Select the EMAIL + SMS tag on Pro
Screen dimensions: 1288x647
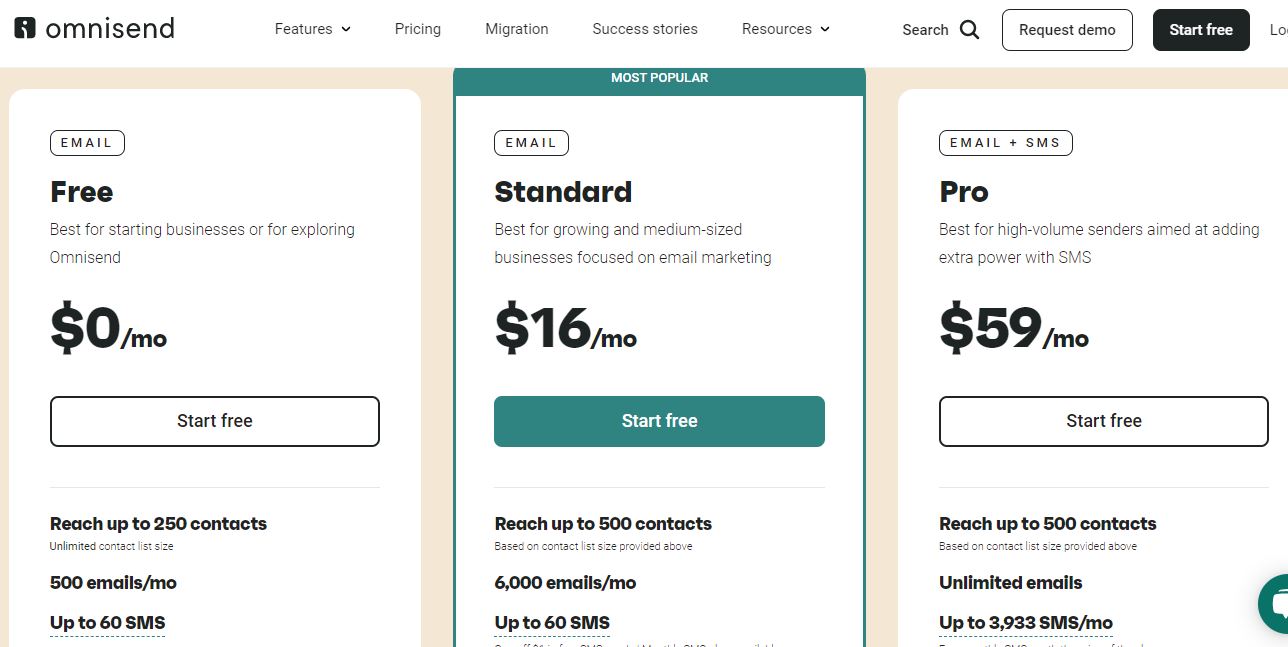(x=1005, y=143)
